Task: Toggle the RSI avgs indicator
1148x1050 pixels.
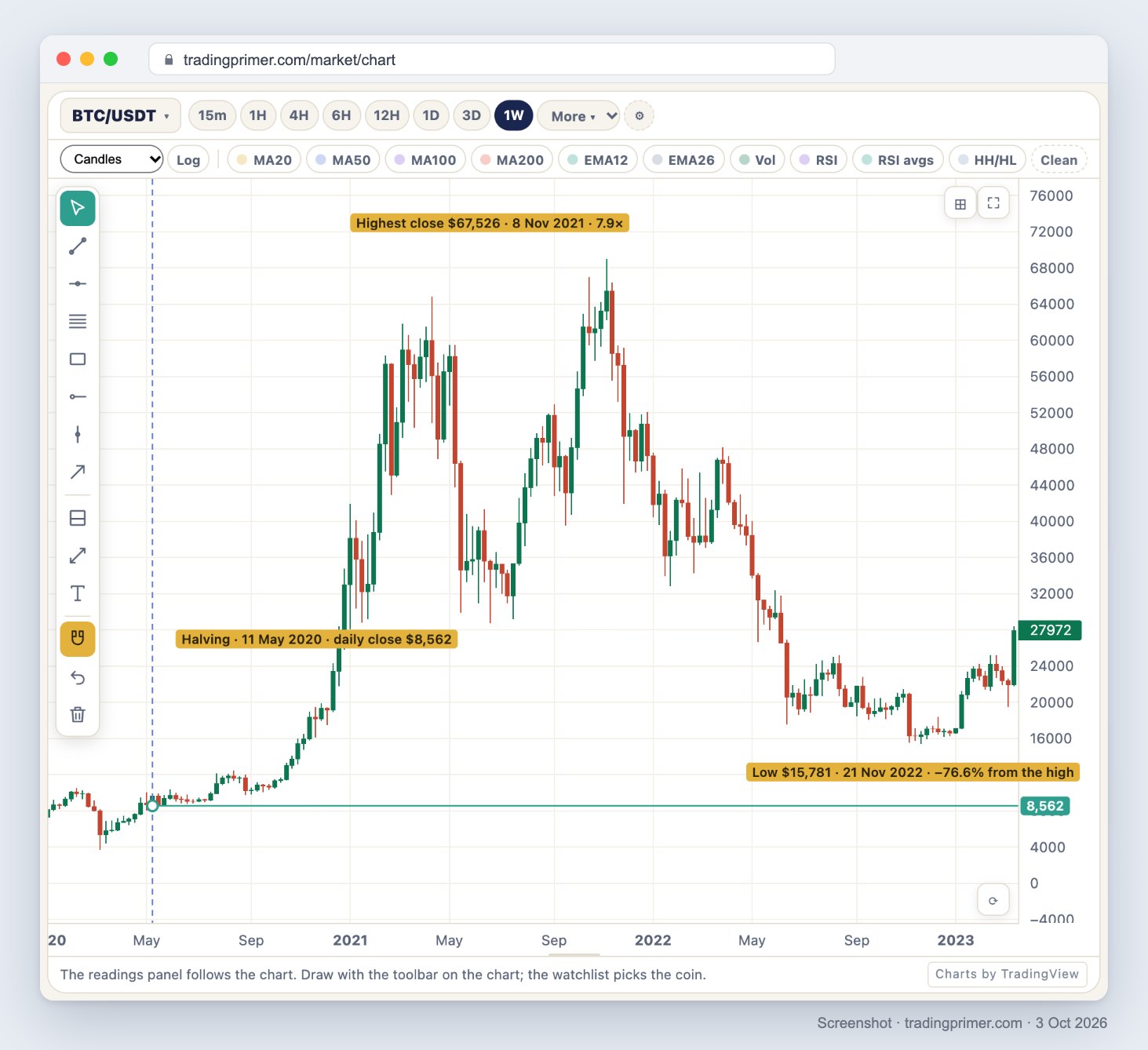Action: pos(898,160)
